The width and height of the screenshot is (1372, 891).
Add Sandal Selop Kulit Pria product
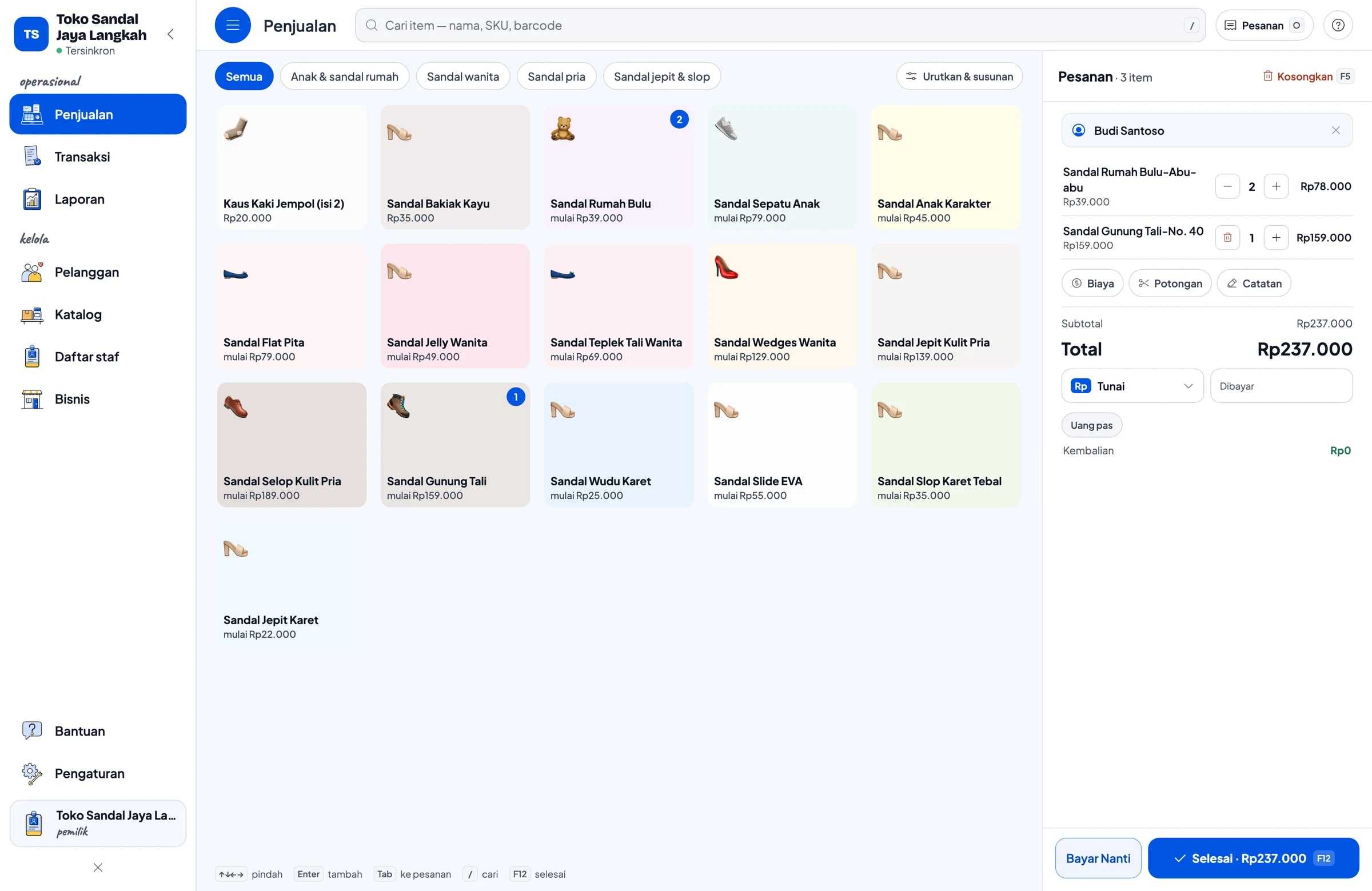(x=292, y=445)
